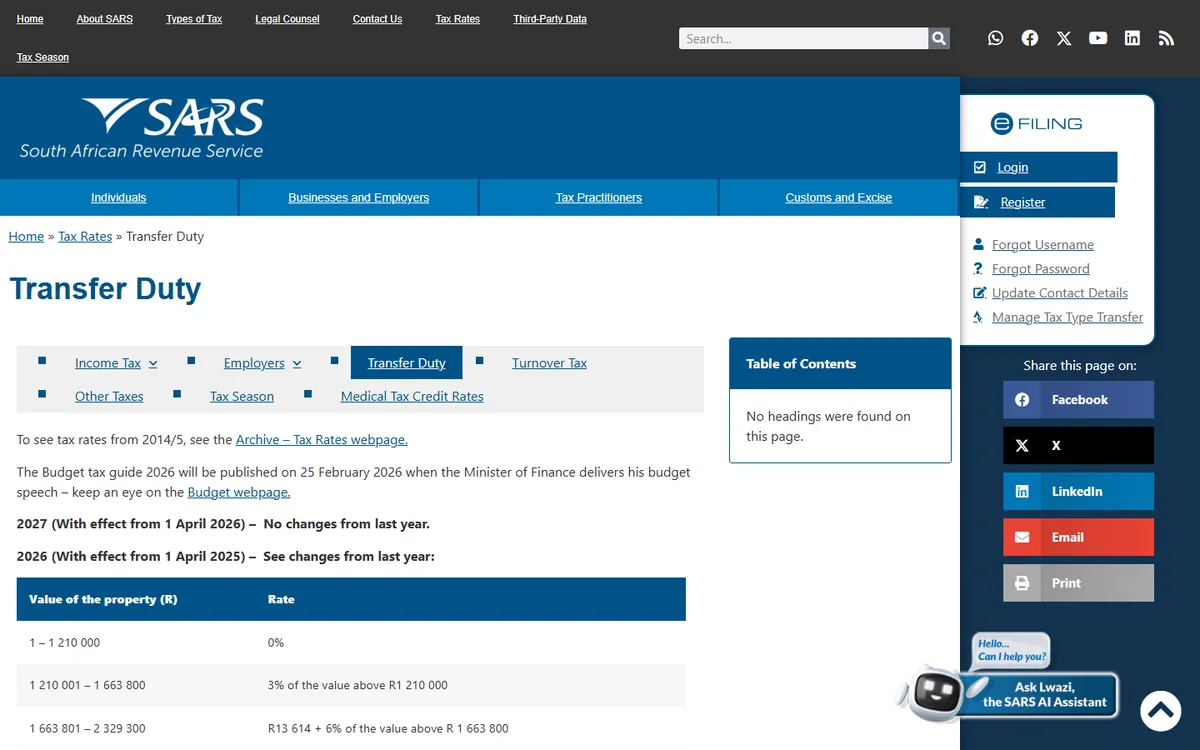Click 'Value of the property (R)' column header
The height and width of the screenshot is (750, 1200).
click(103, 599)
